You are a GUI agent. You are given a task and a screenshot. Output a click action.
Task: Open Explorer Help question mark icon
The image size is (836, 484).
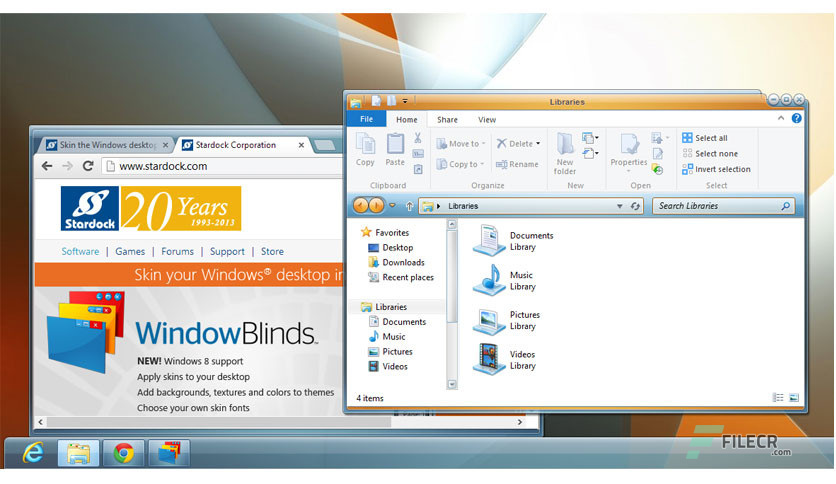[x=796, y=118]
